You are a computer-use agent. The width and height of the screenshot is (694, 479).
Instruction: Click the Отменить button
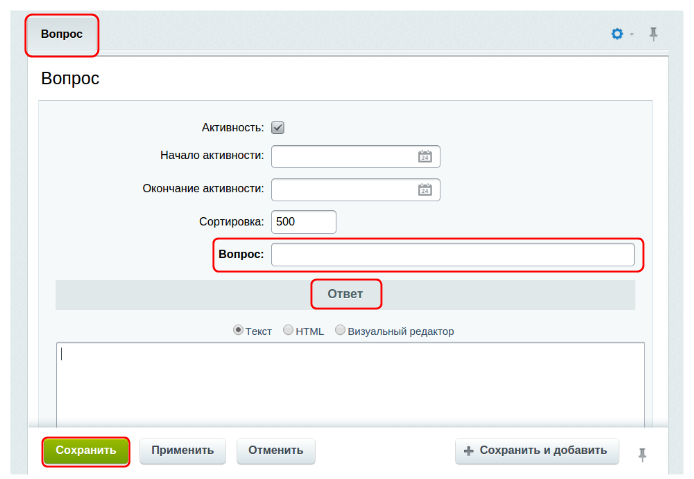pyautogui.click(x=276, y=451)
